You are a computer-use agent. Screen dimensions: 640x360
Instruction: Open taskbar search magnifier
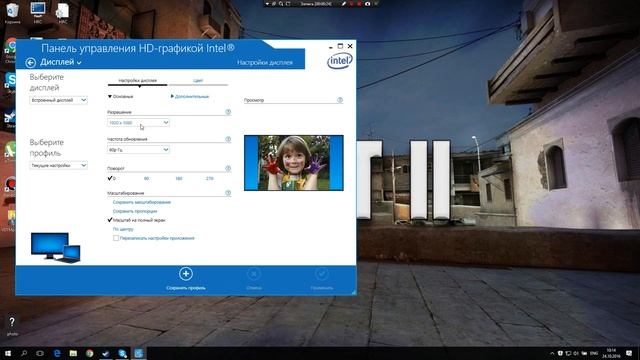tap(24, 353)
